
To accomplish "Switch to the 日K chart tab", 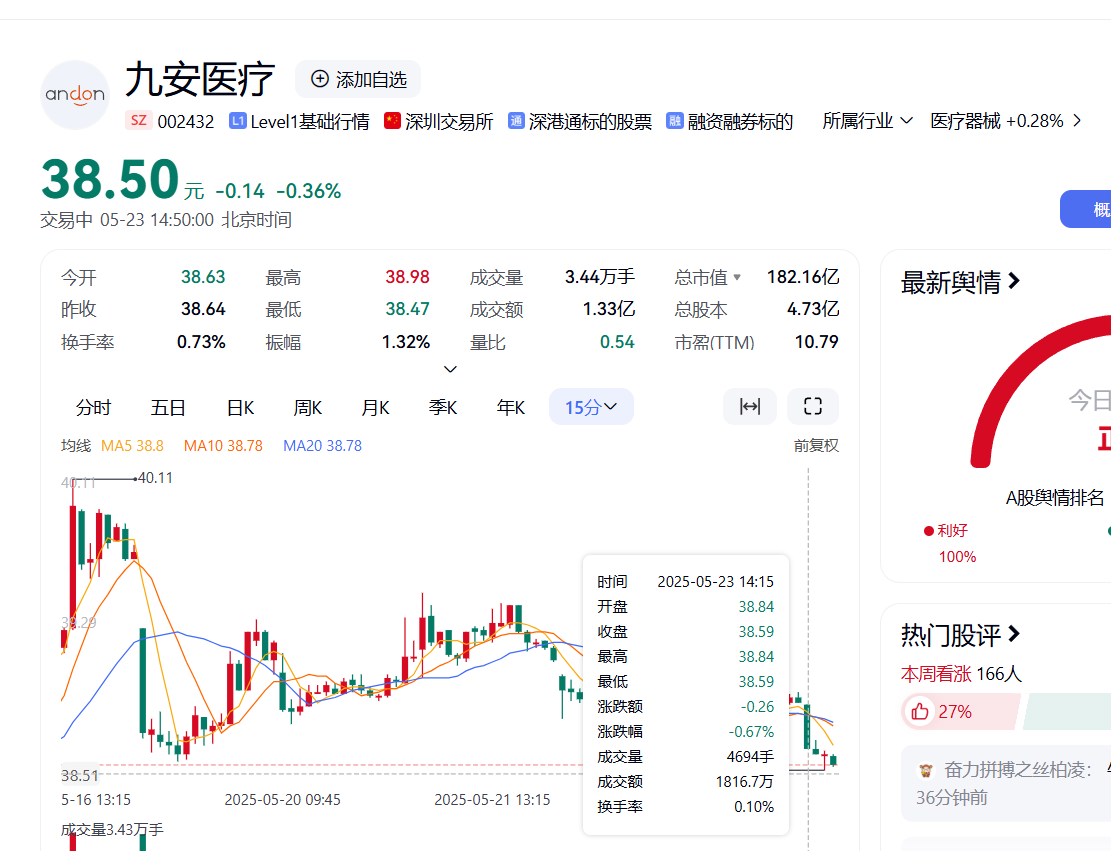I will (x=240, y=407).
